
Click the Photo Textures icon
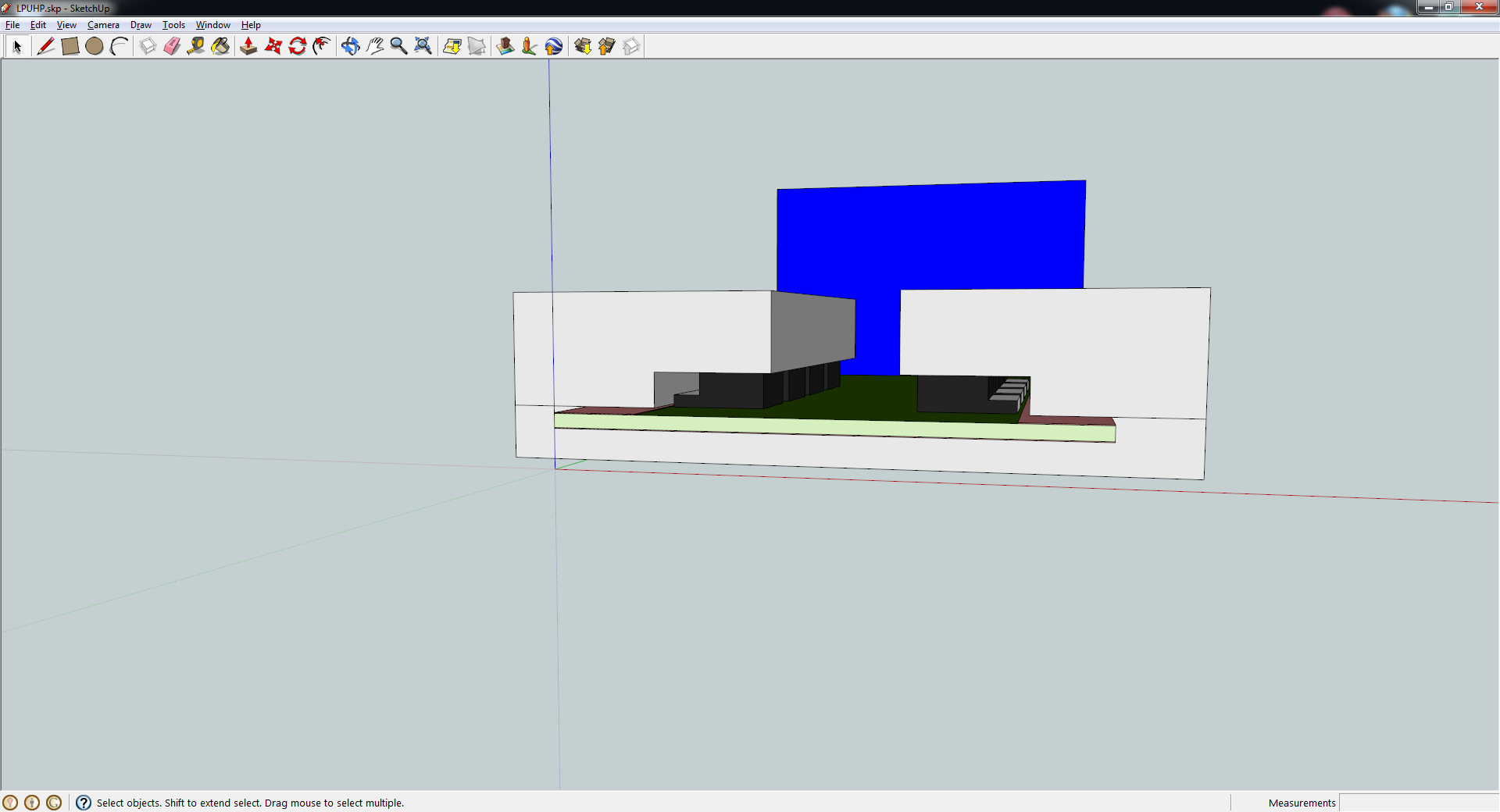(x=529, y=47)
